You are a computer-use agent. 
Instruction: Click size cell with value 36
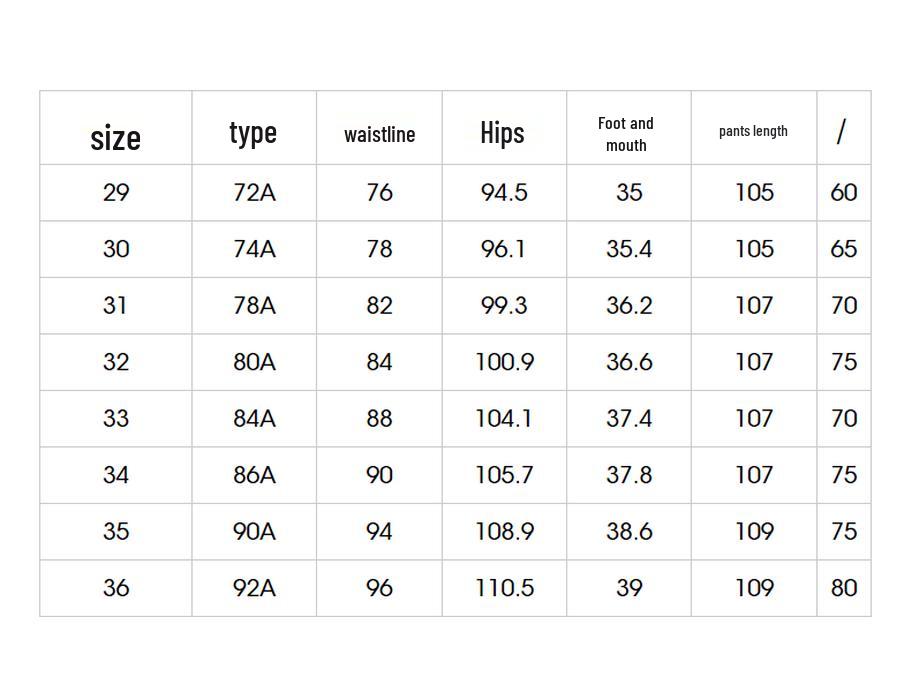coord(116,588)
